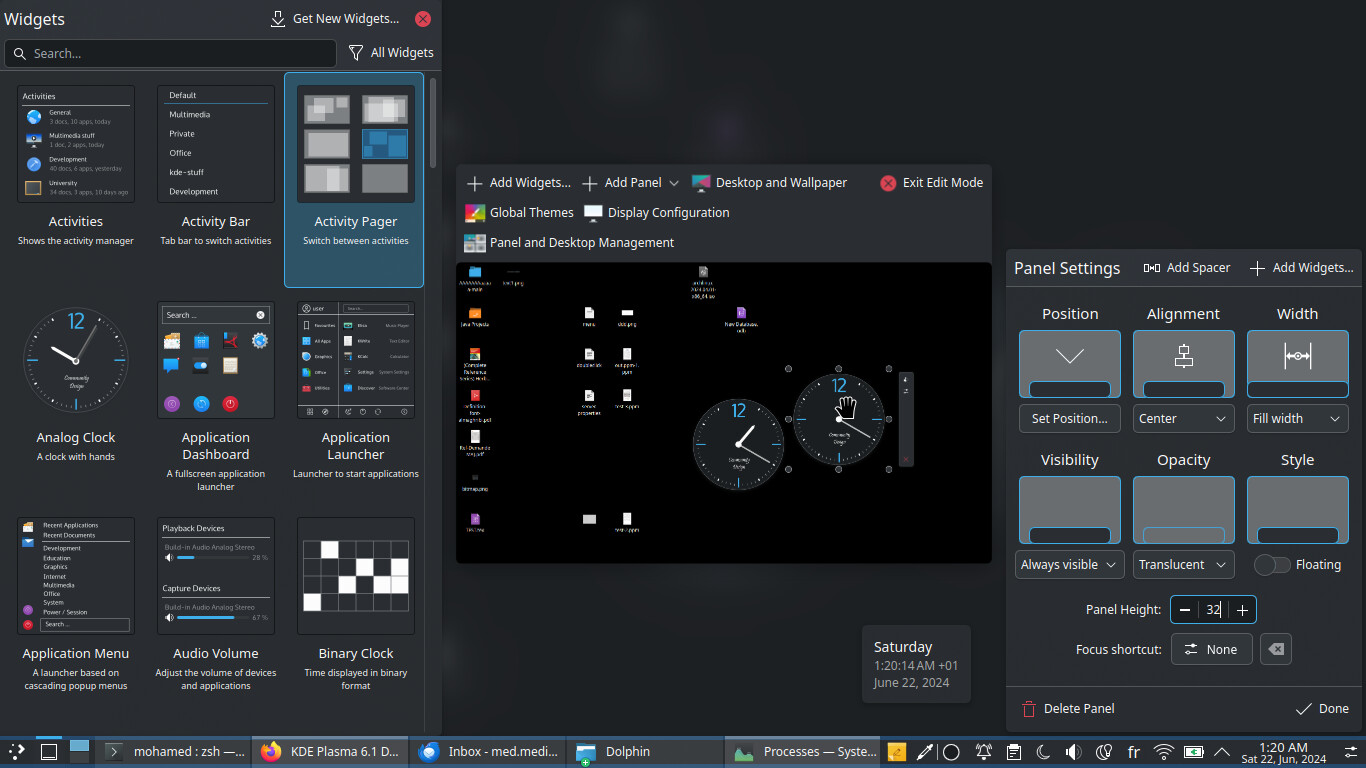Click the Alignment preview box
The image size is (1366, 768).
click(1184, 364)
